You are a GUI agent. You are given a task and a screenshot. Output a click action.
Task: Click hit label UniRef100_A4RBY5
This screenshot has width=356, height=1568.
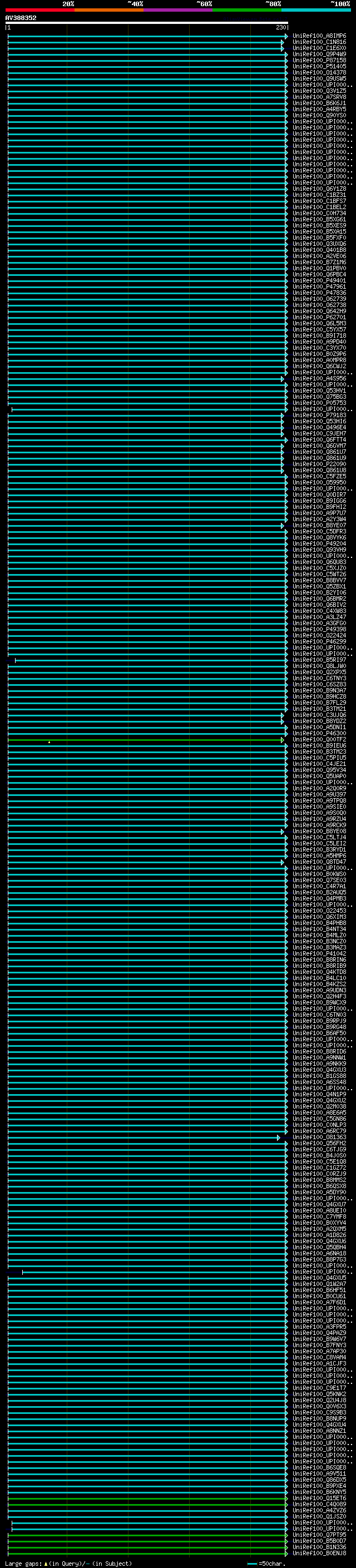click(319, 110)
